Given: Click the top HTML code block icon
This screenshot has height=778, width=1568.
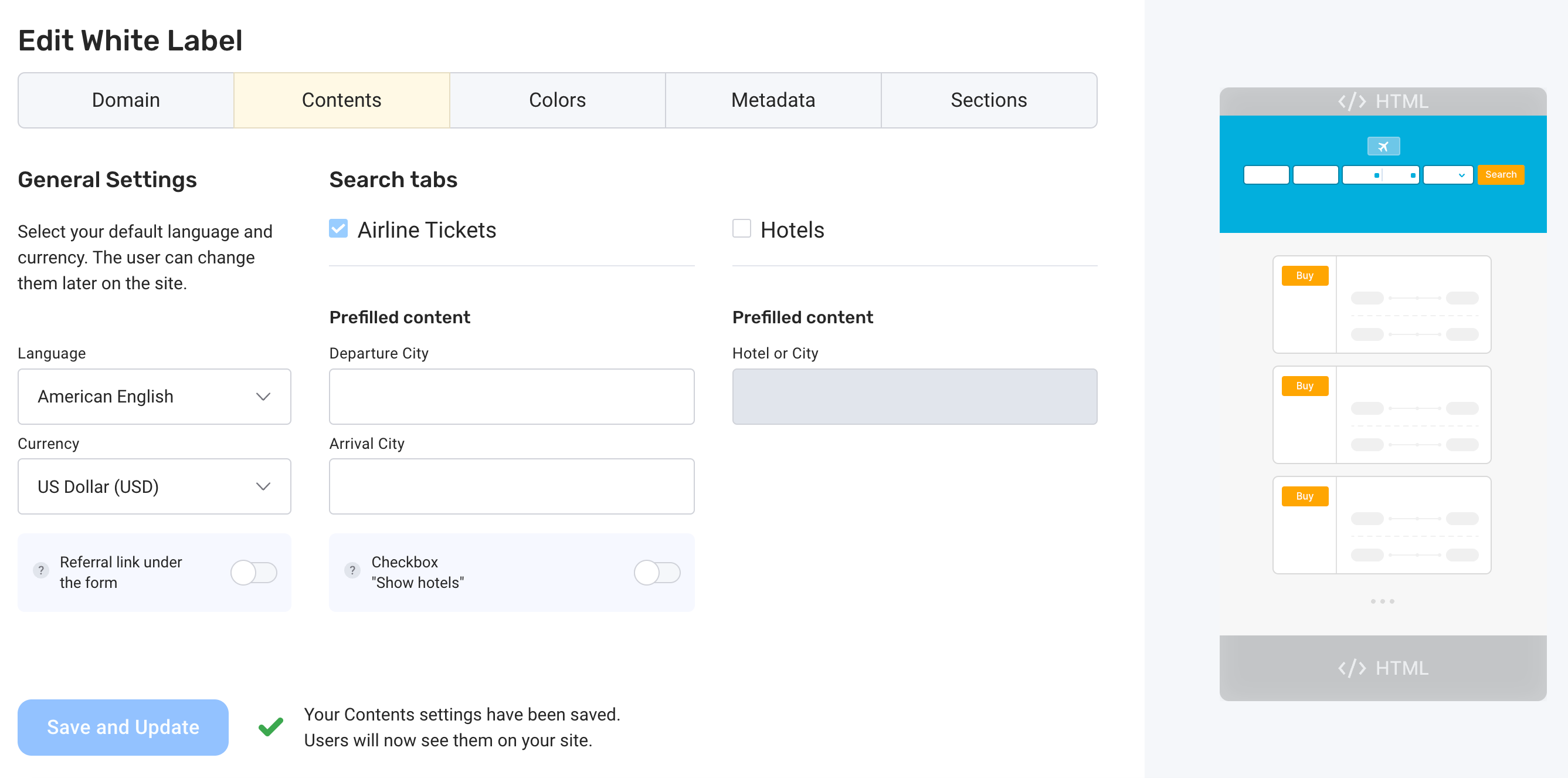Looking at the screenshot, I should [1352, 101].
